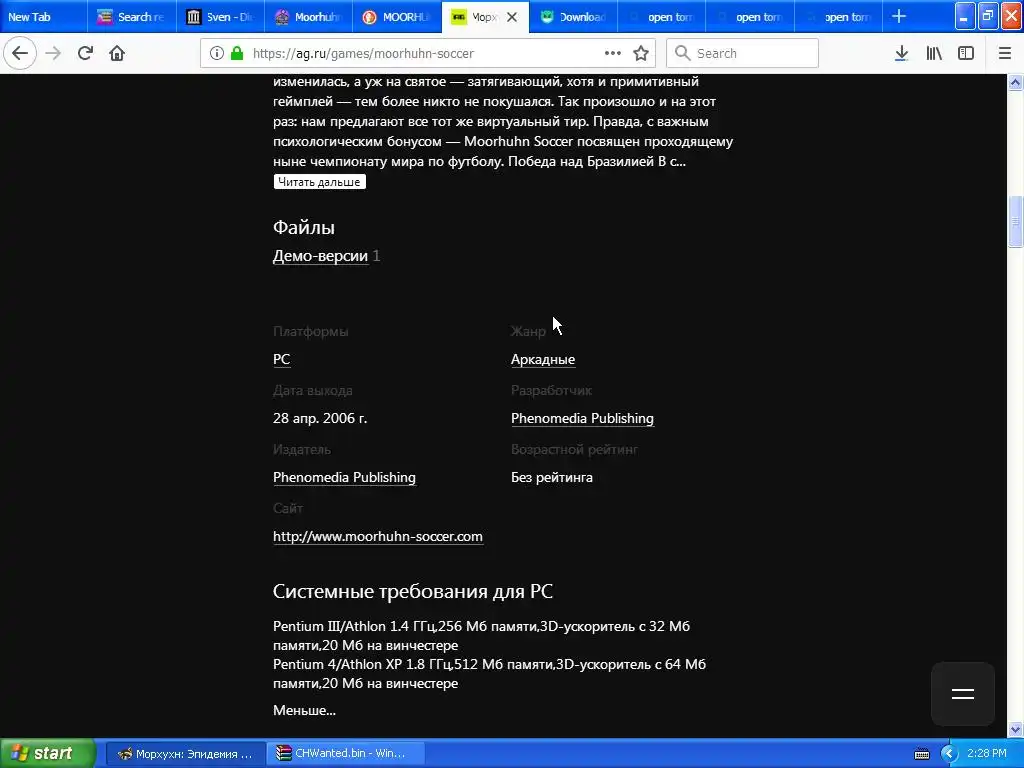Viewport: 1024px width, 768px height.
Task: Collapse requirements with Меньше...
Action: click(x=304, y=710)
